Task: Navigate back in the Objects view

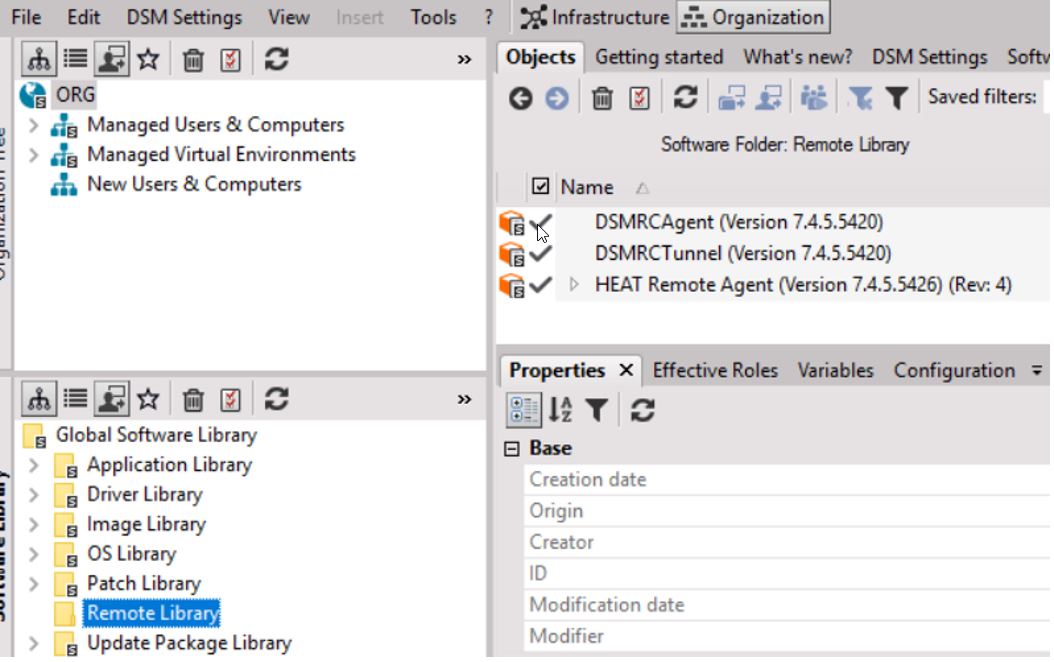Action: click(521, 97)
